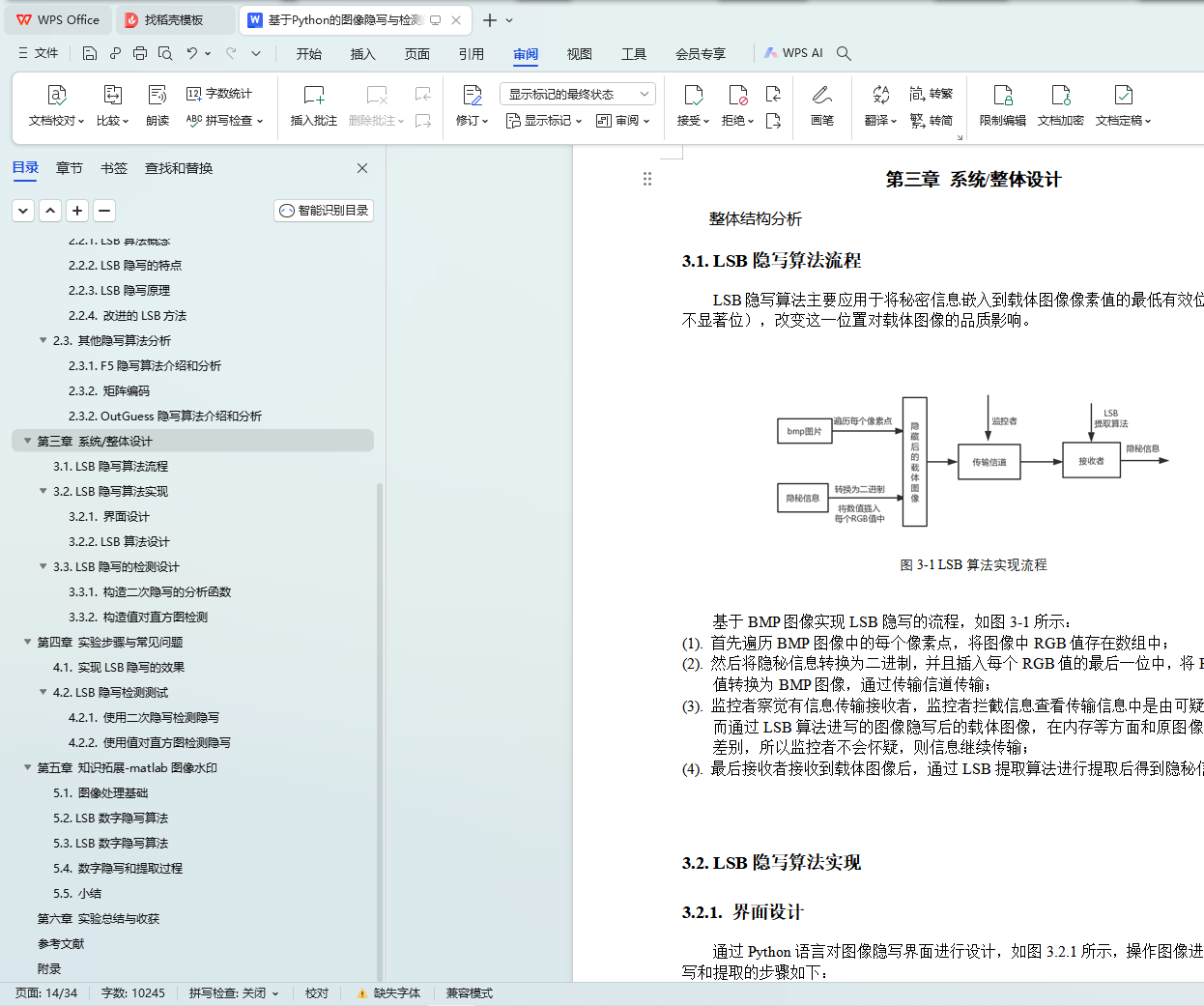Collapse the 3.3. LSB 隐写的检测设计 outline node

pyautogui.click(x=43, y=566)
